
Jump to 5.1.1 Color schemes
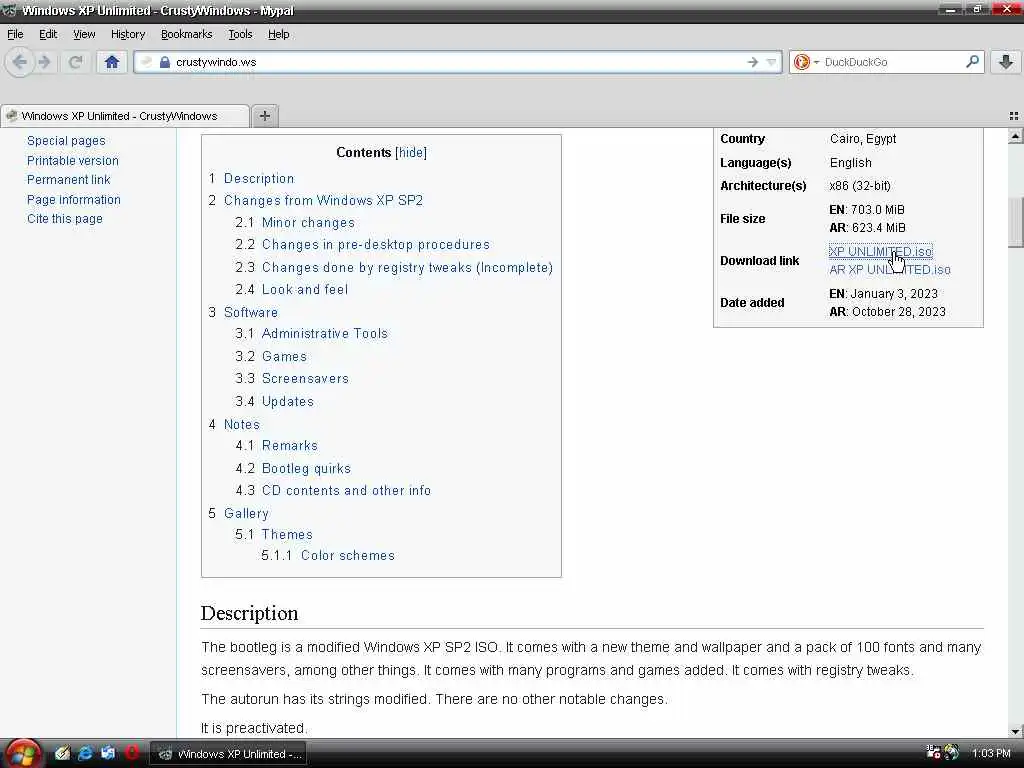pyautogui.click(x=347, y=555)
